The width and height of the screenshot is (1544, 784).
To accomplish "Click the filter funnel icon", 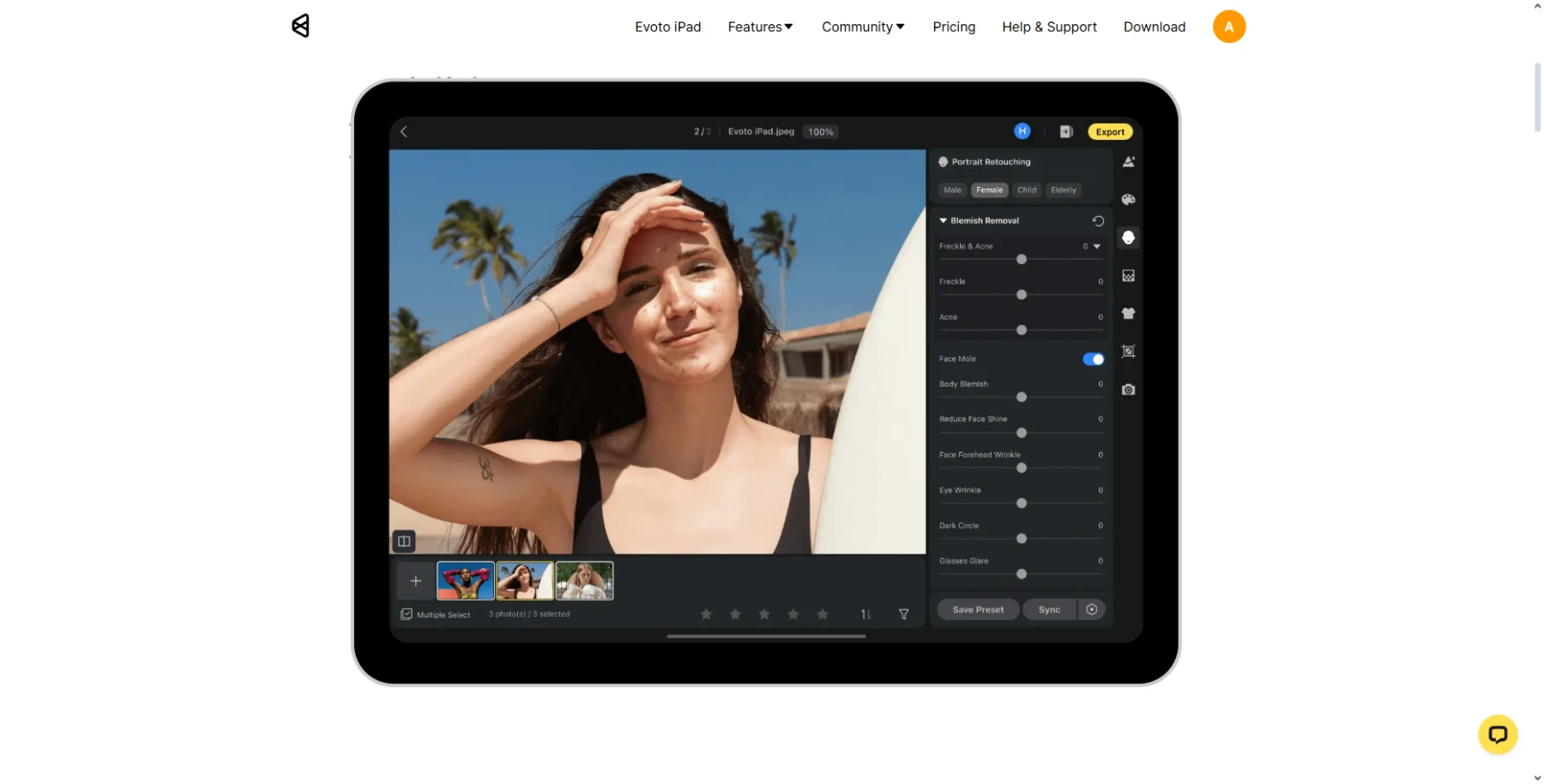I will [x=903, y=614].
